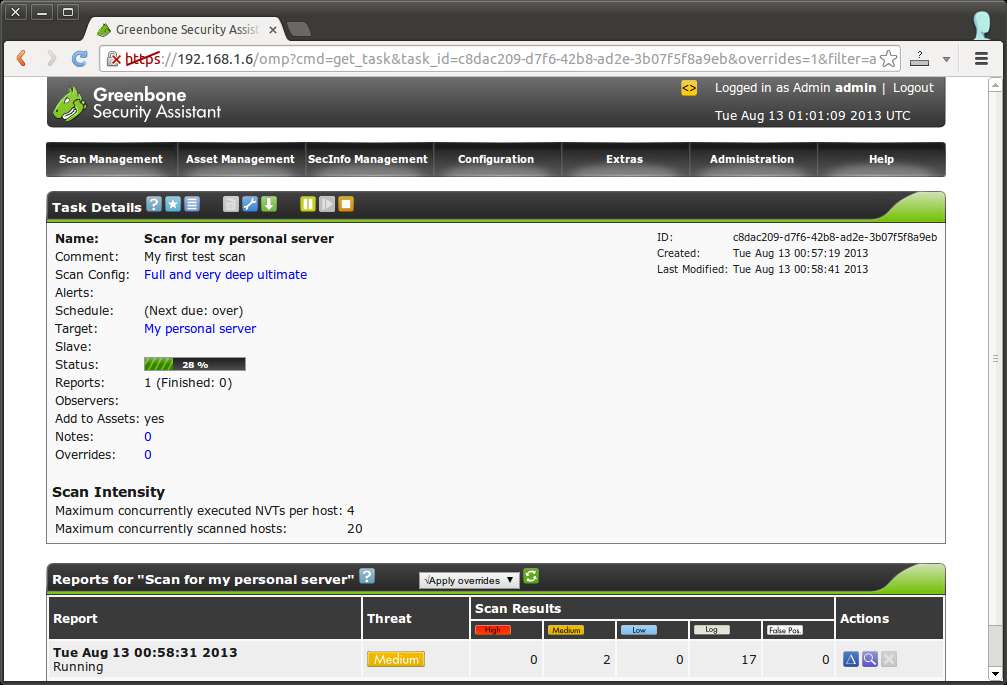Open 'Full and very deep ultimate' scan config
1007x685 pixels.
click(x=225, y=275)
